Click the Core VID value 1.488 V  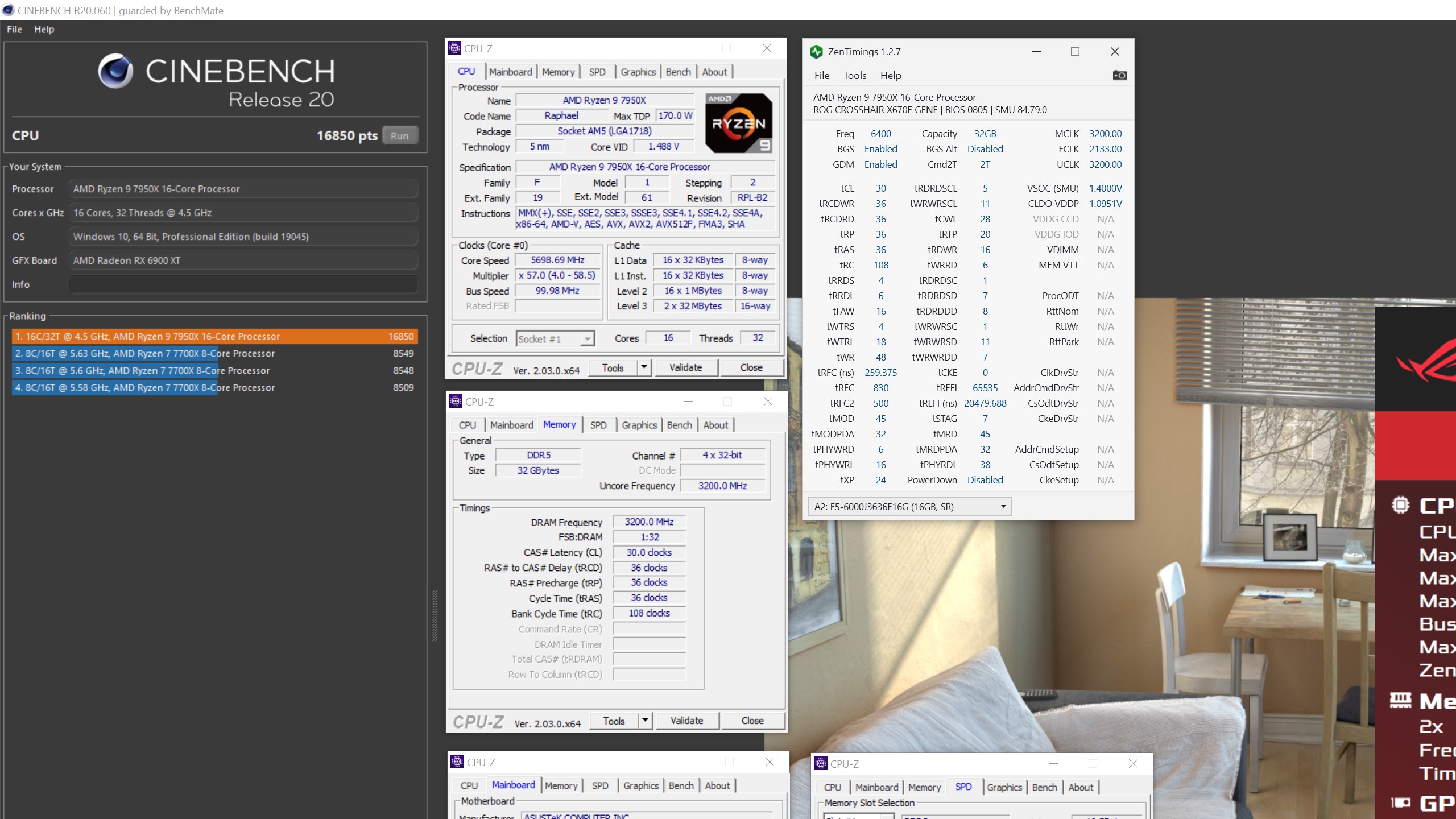(664, 147)
